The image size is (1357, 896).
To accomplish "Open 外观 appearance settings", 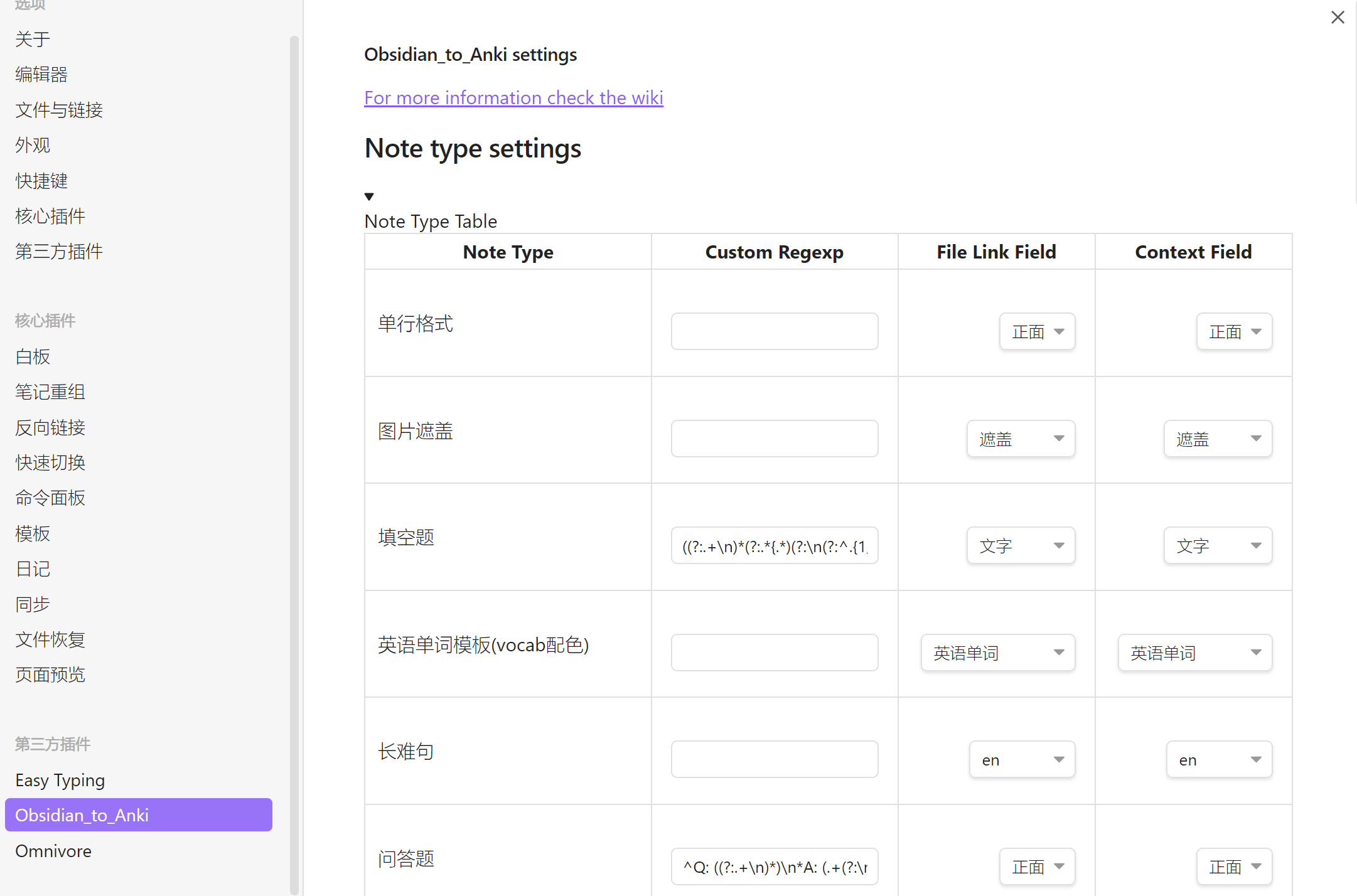I will [x=33, y=146].
